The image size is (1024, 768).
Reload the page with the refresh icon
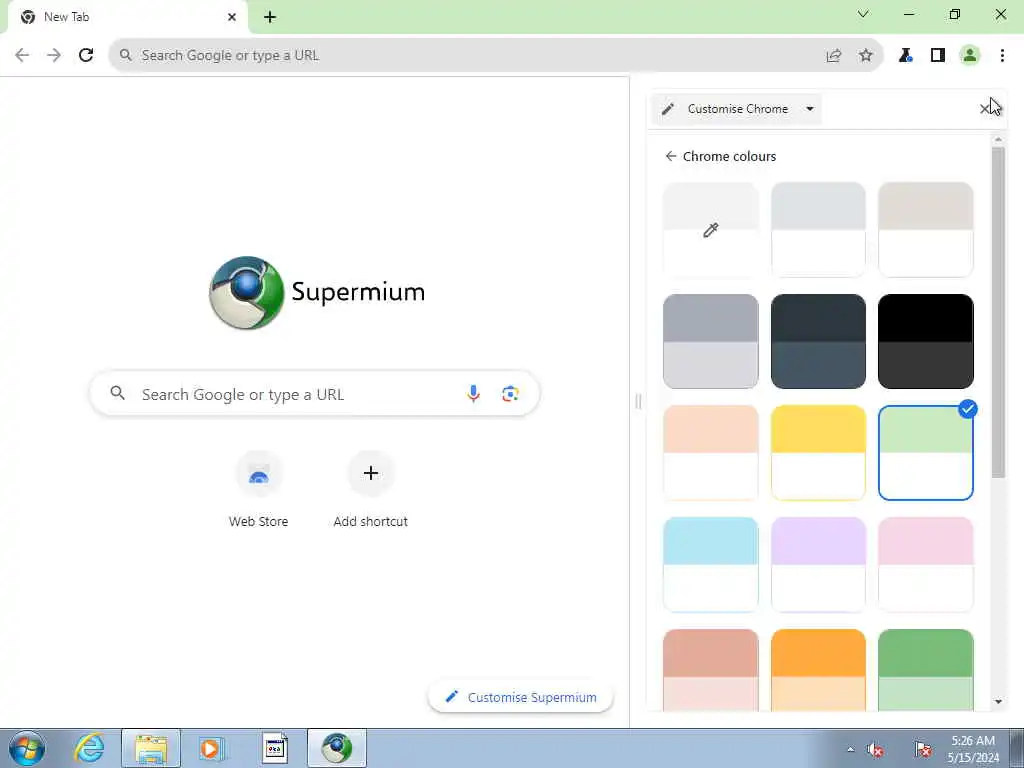[86, 56]
